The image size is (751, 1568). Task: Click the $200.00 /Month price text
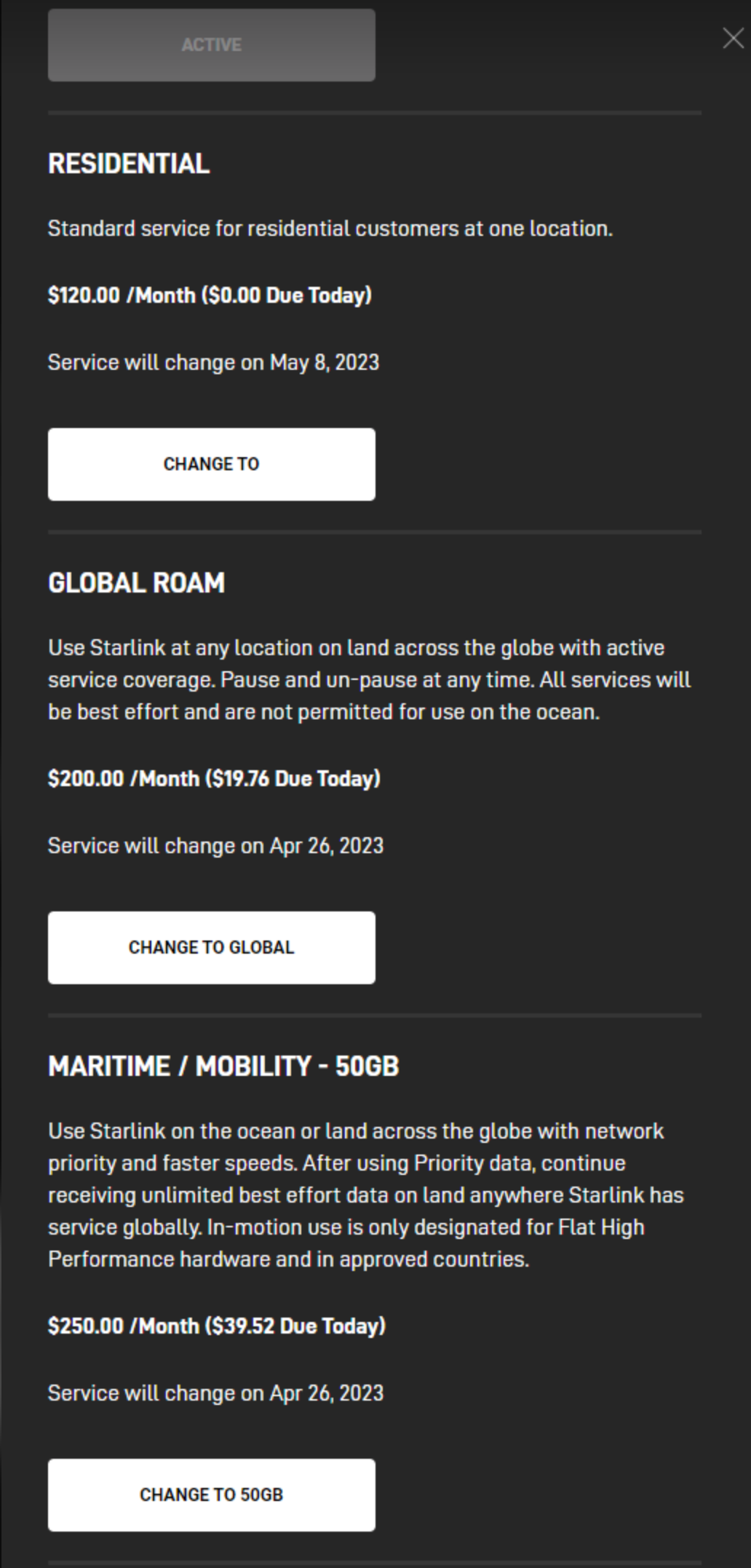(123, 779)
